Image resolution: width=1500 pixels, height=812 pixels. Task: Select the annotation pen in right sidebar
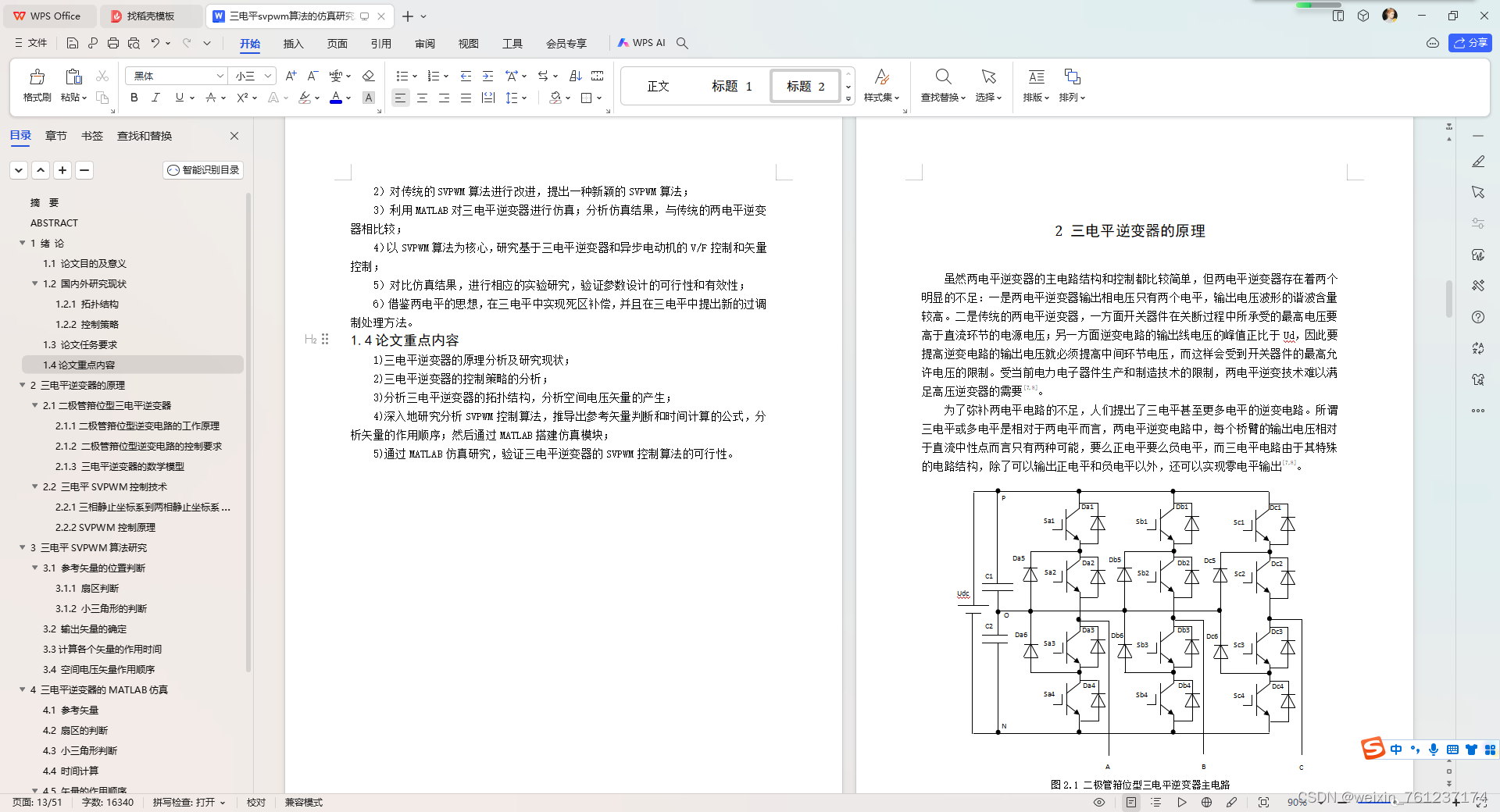coord(1478,162)
